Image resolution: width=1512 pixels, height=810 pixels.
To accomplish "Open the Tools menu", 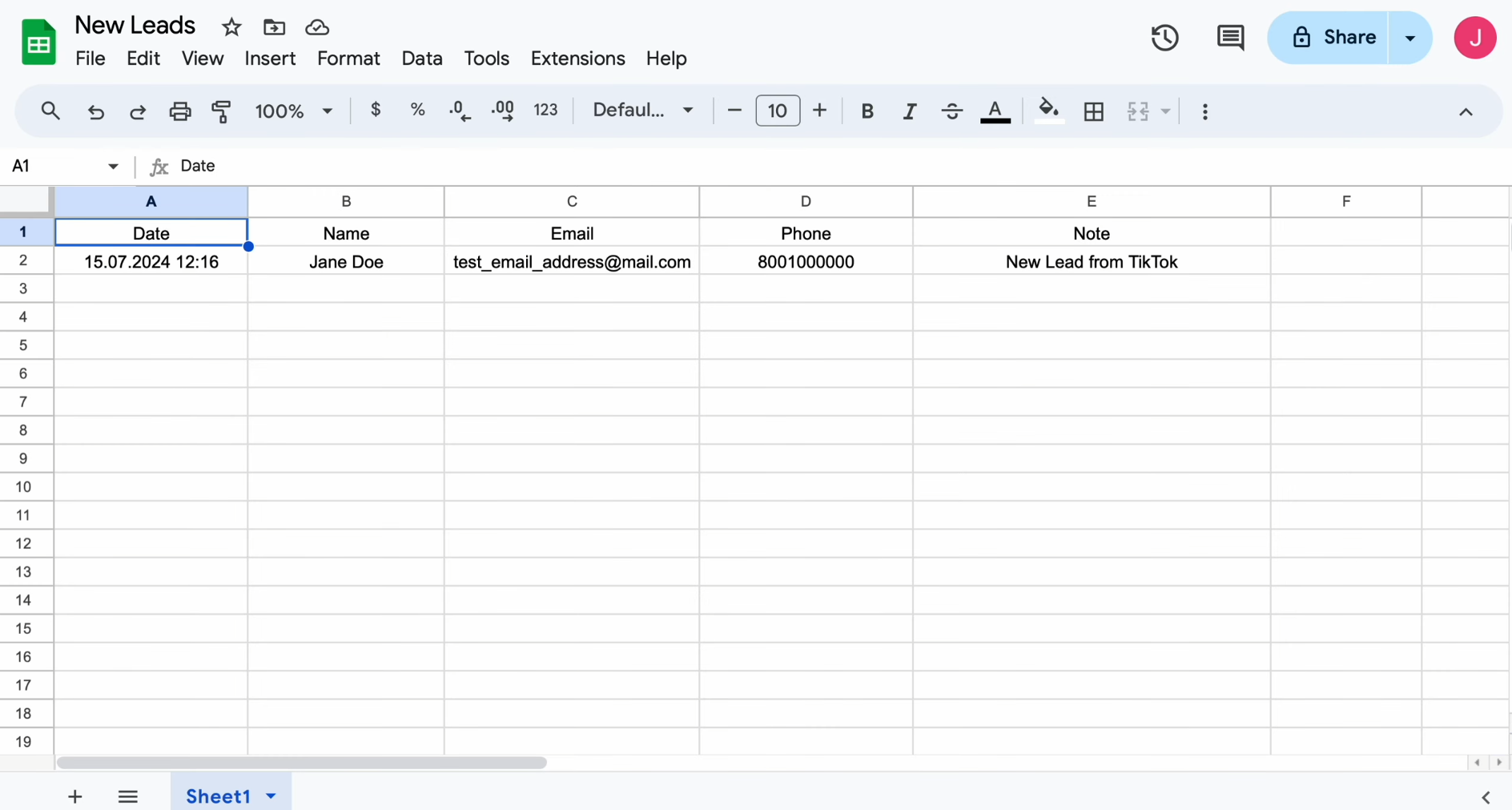I will (x=487, y=58).
